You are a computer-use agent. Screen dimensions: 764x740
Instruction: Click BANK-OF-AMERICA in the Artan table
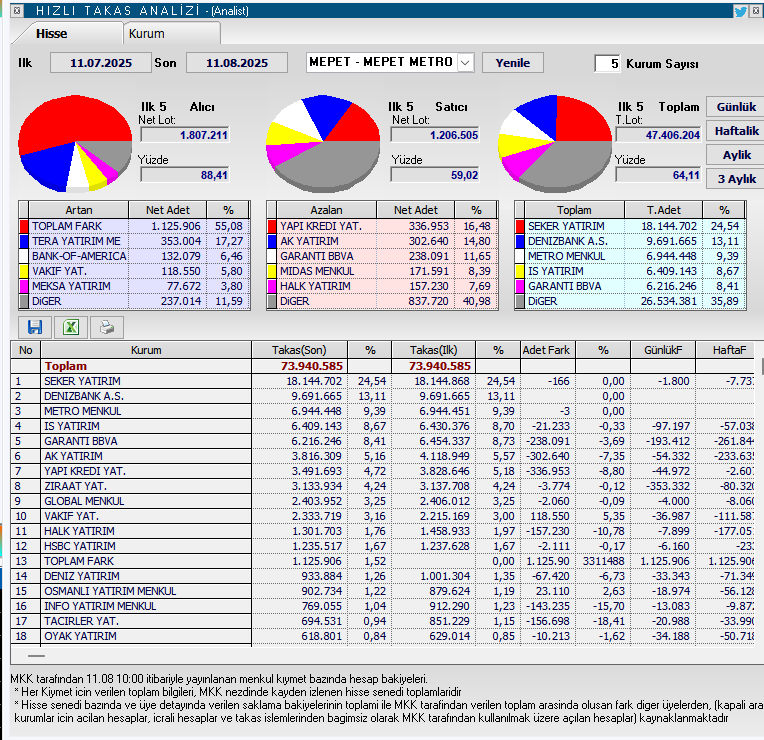click(x=79, y=256)
